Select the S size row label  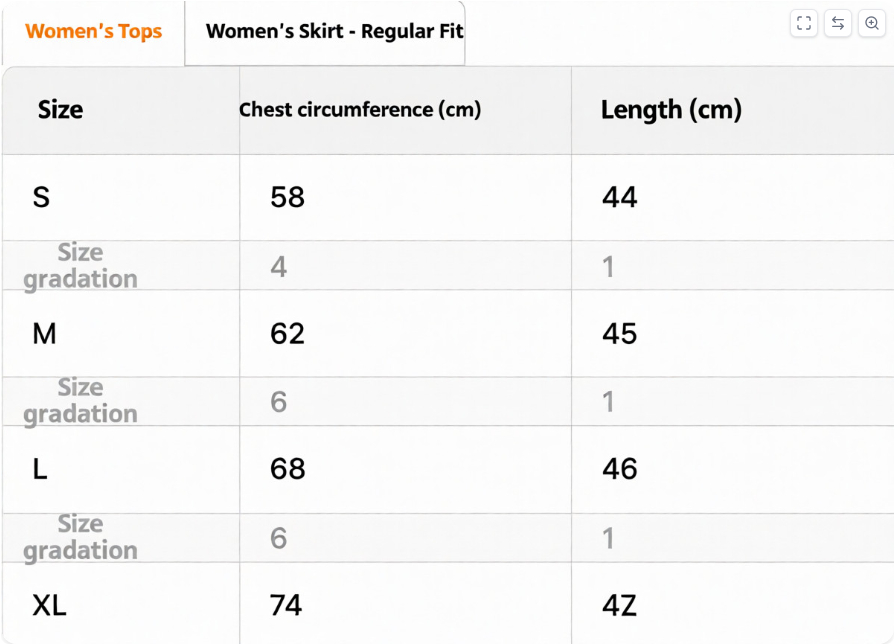click(41, 197)
